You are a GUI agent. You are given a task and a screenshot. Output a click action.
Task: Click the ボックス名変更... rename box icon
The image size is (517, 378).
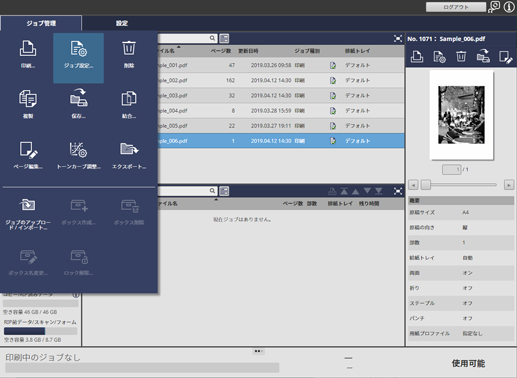pos(28,256)
